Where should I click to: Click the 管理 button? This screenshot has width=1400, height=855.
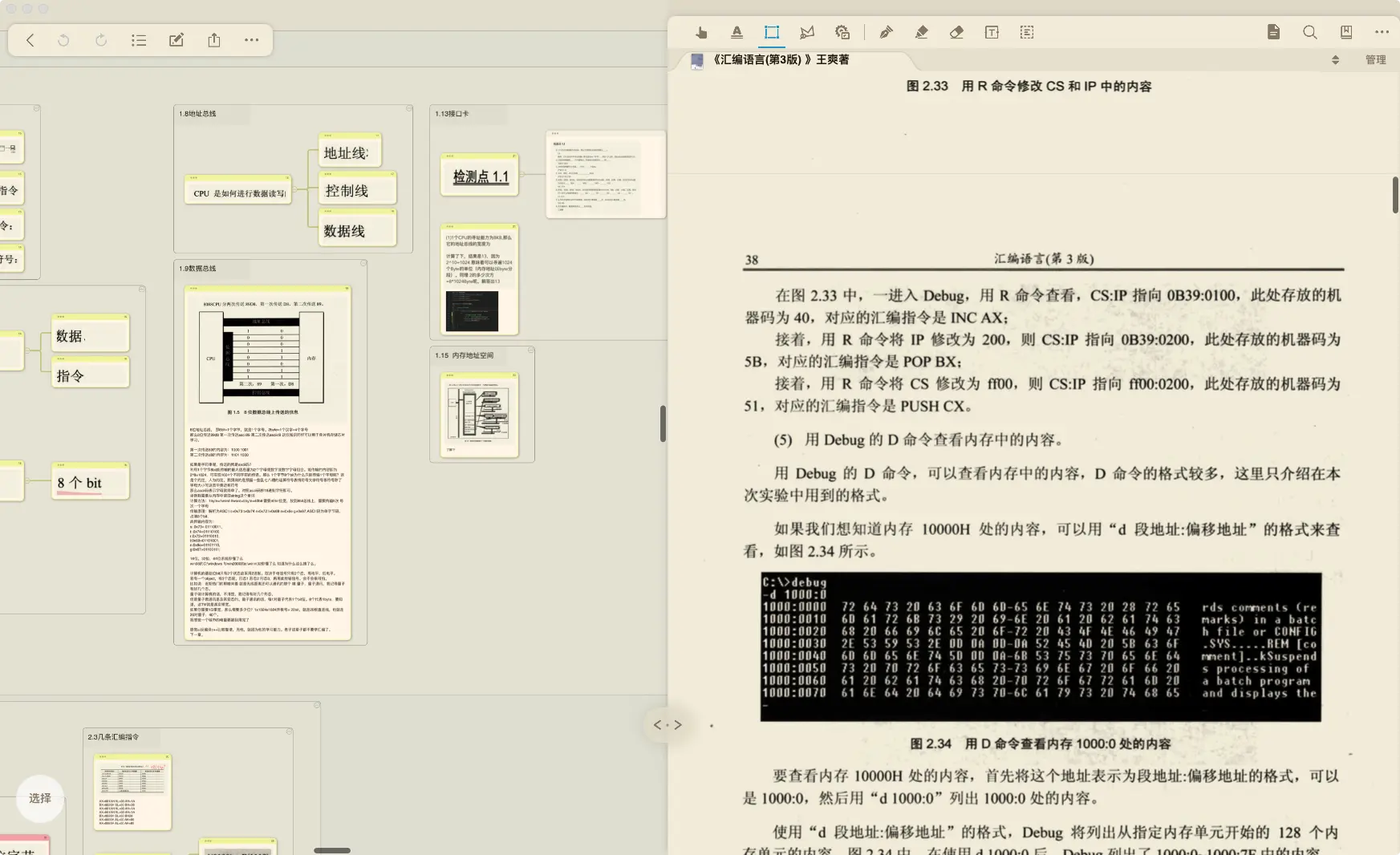click(x=1375, y=59)
